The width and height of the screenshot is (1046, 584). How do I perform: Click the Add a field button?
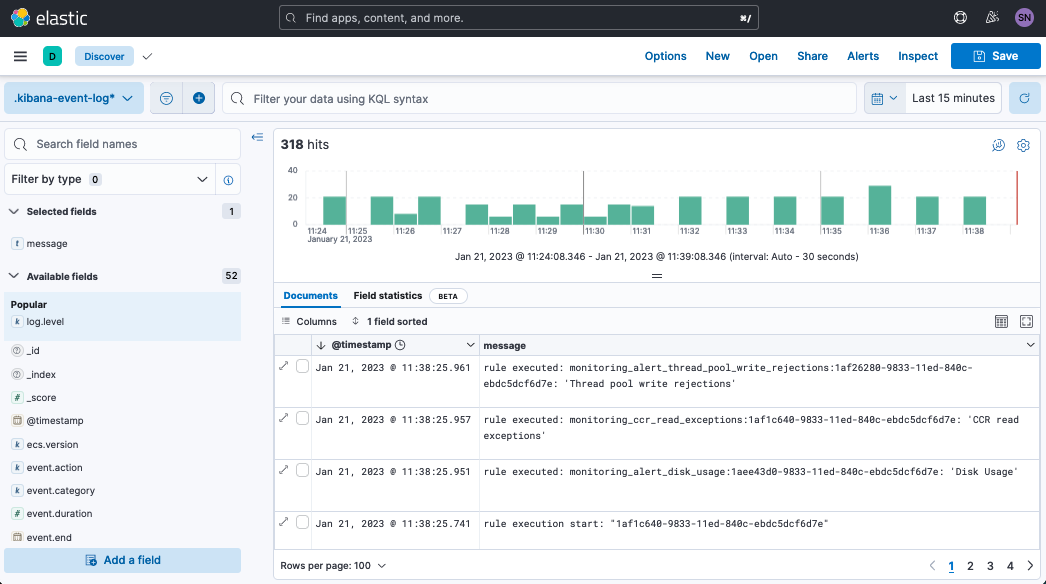(x=122, y=560)
